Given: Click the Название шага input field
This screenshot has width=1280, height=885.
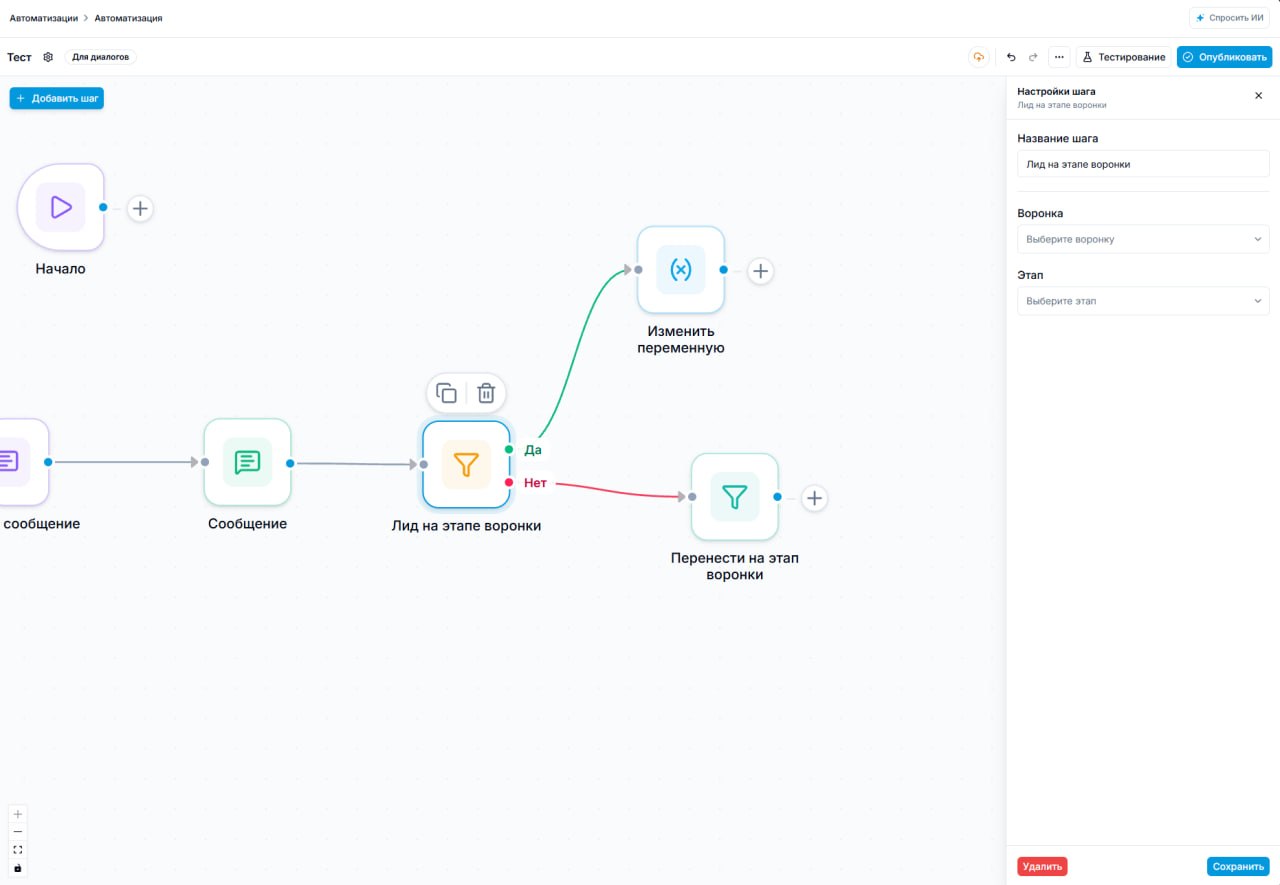Looking at the screenshot, I should pyautogui.click(x=1143, y=164).
